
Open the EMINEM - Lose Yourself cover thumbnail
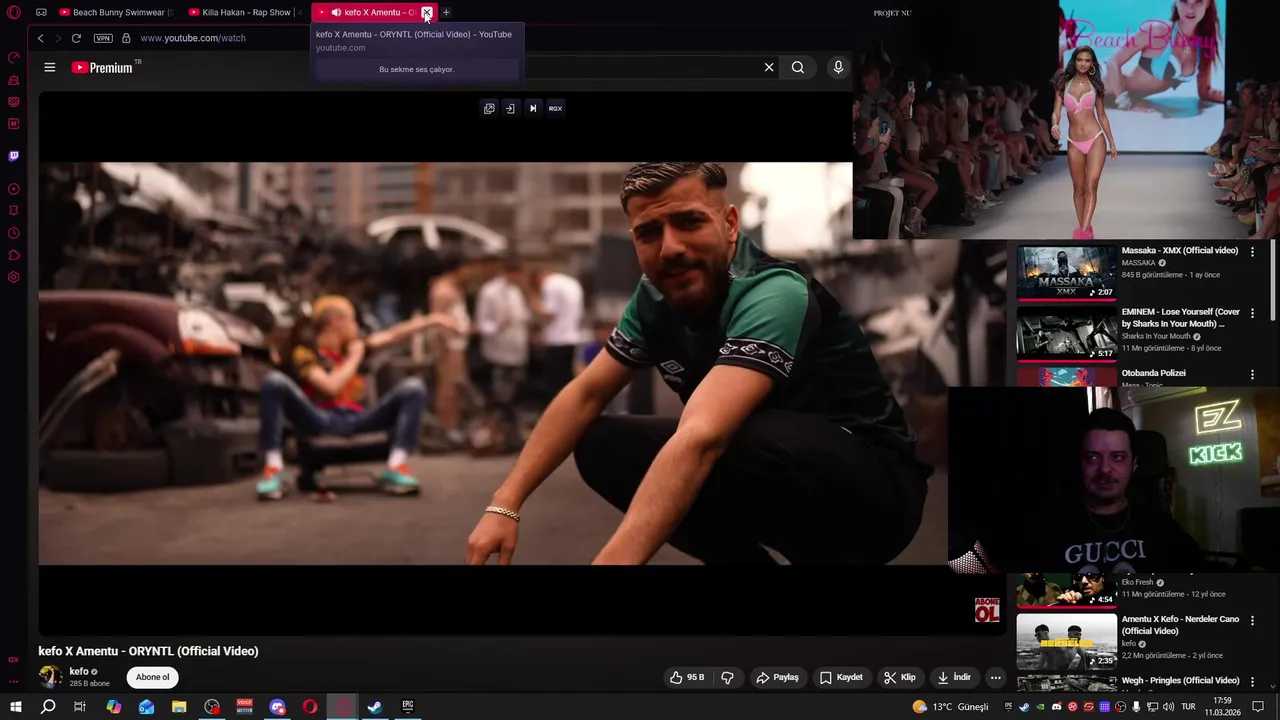coord(1066,333)
